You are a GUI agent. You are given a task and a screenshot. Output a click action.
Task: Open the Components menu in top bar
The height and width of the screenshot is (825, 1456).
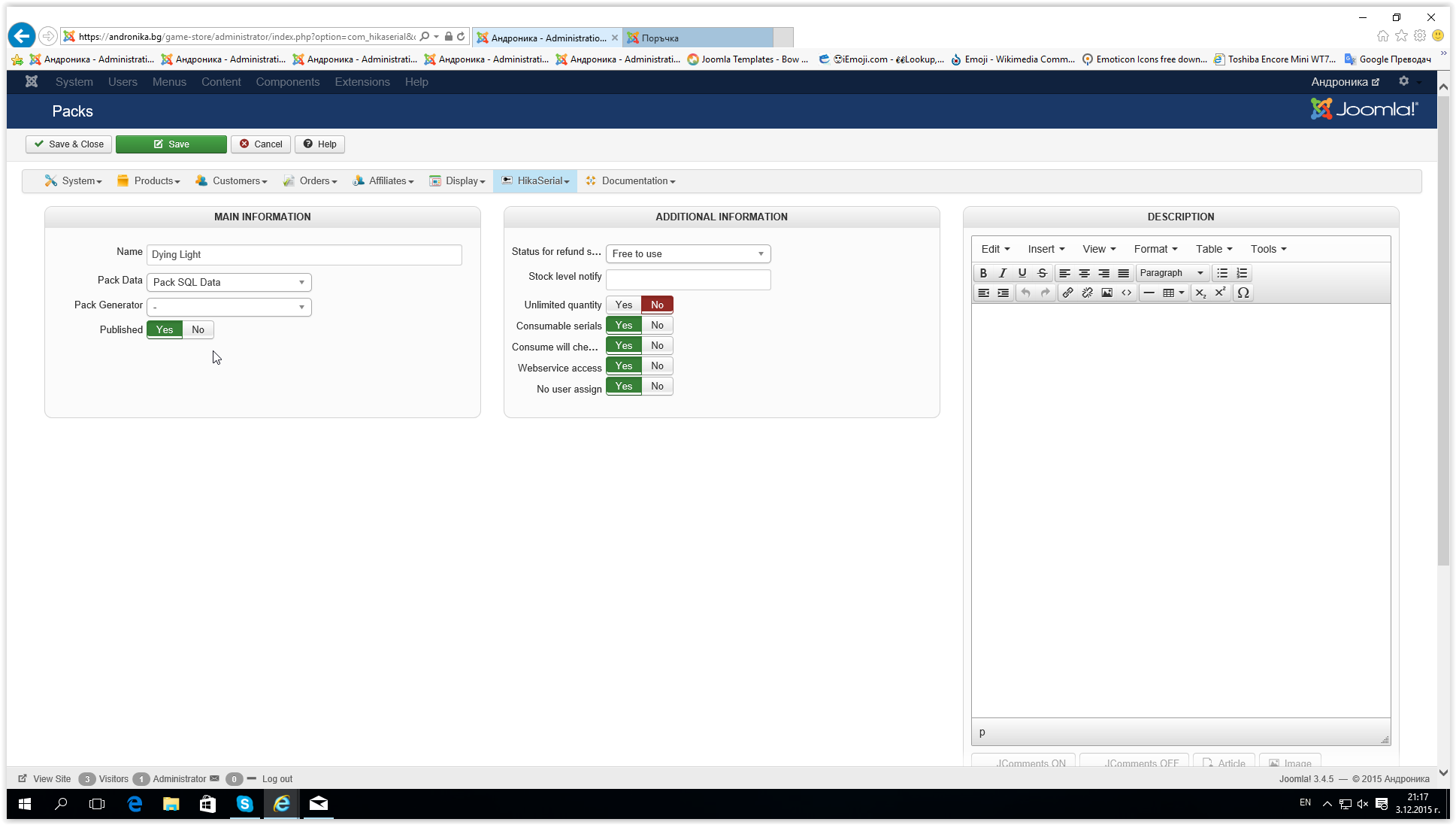(287, 82)
